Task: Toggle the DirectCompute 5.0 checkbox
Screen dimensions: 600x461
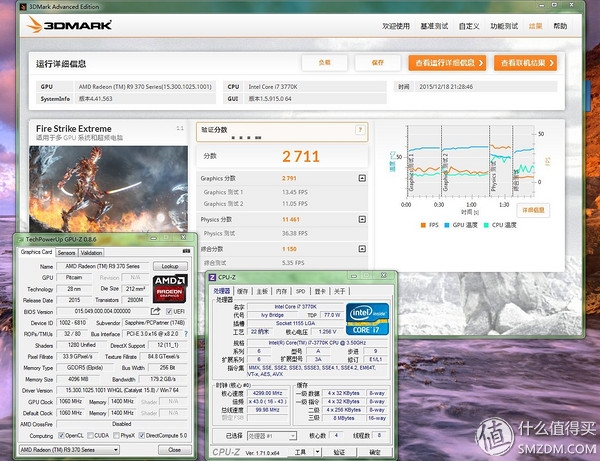Action: tap(142, 435)
